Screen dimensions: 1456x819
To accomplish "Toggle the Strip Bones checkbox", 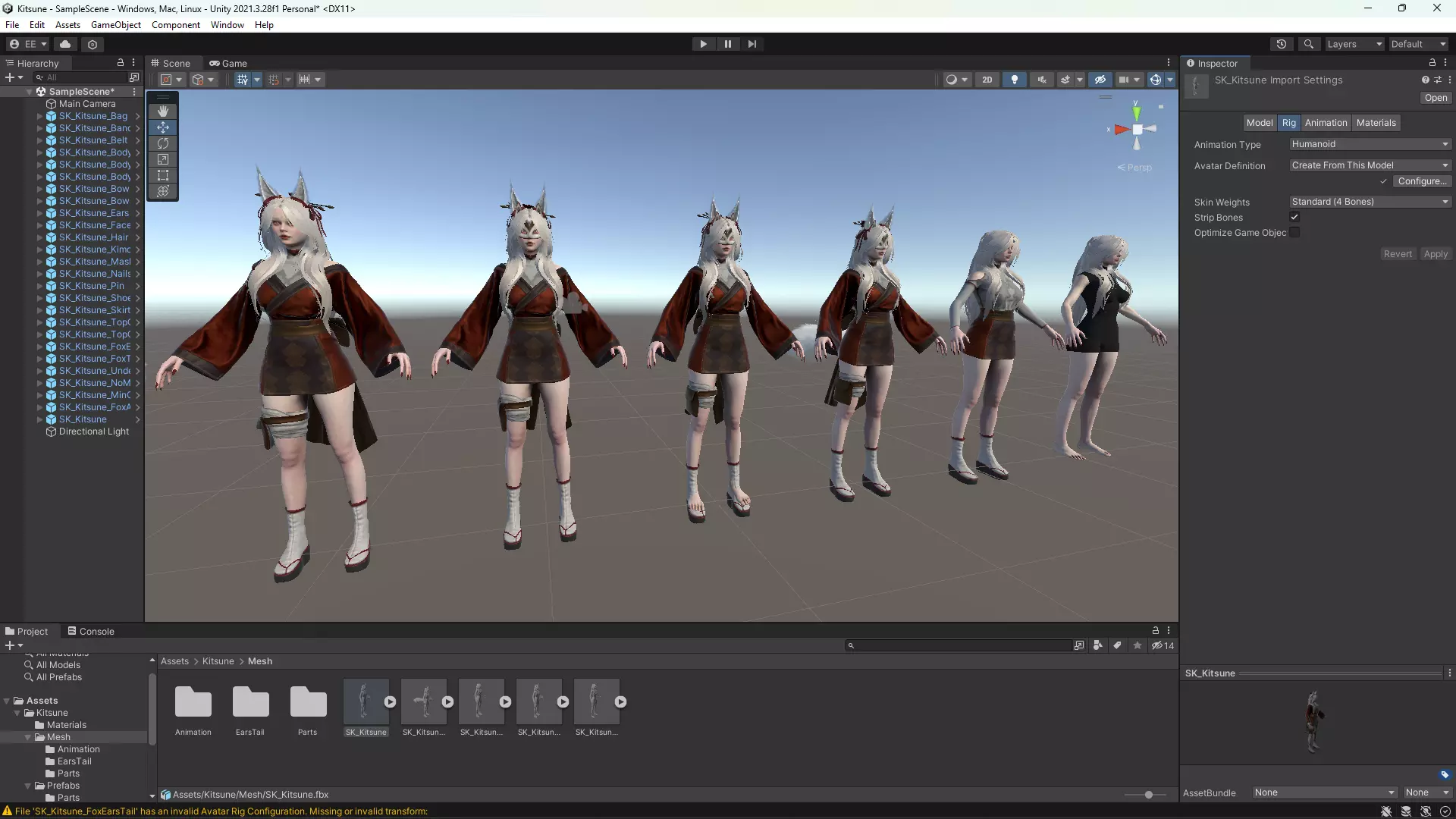I will [x=1294, y=218].
